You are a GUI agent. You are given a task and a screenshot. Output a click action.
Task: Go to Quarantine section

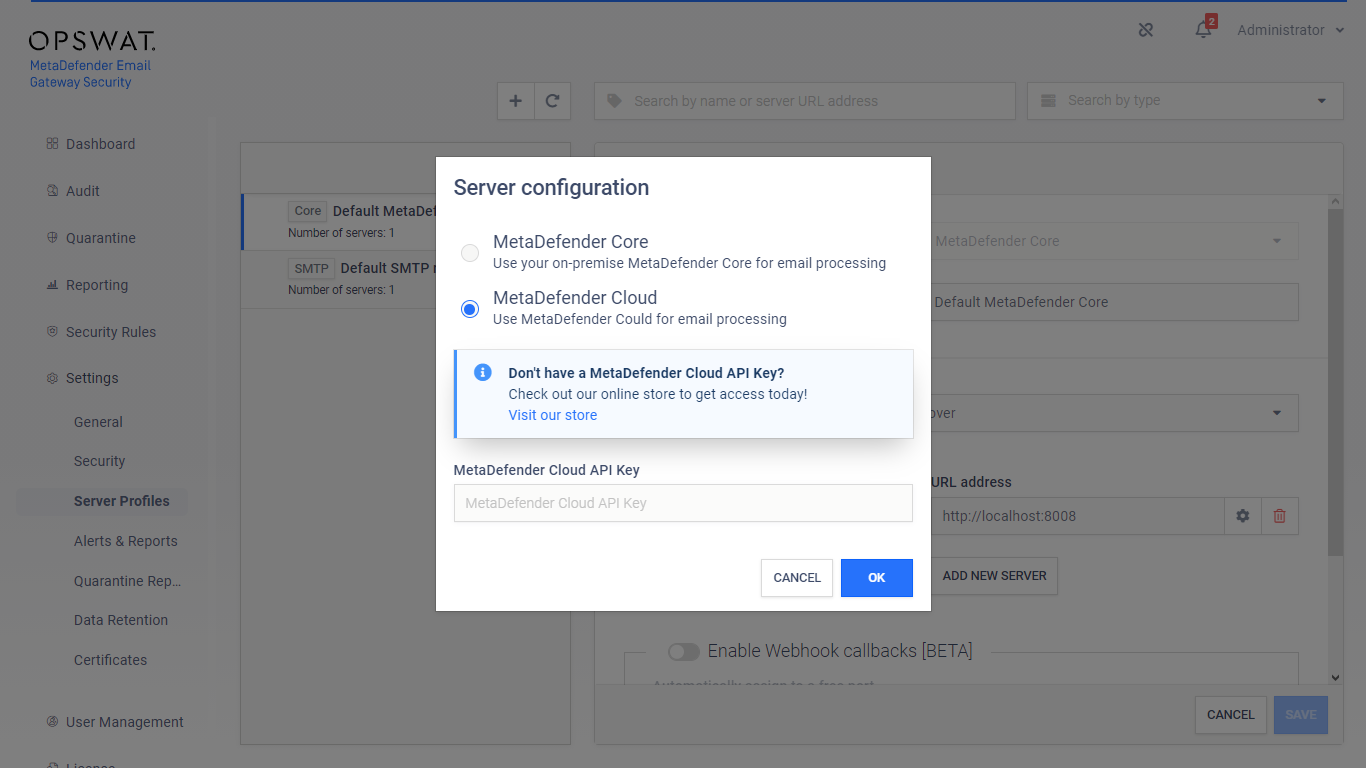(101, 238)
